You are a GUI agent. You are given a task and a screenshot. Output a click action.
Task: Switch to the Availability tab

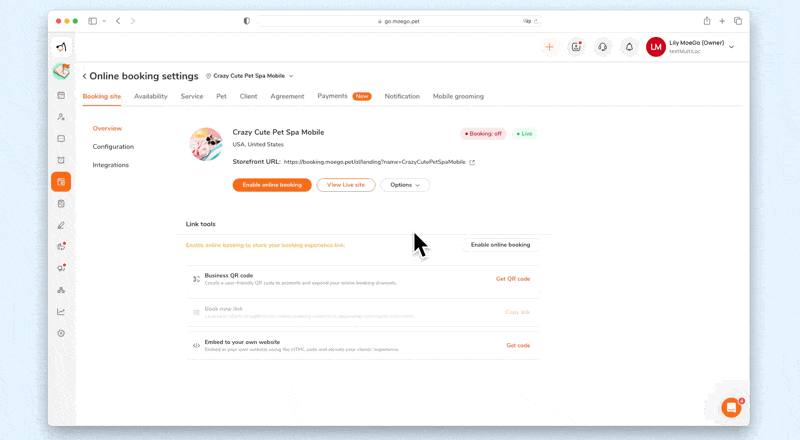[x=151, y=96]
